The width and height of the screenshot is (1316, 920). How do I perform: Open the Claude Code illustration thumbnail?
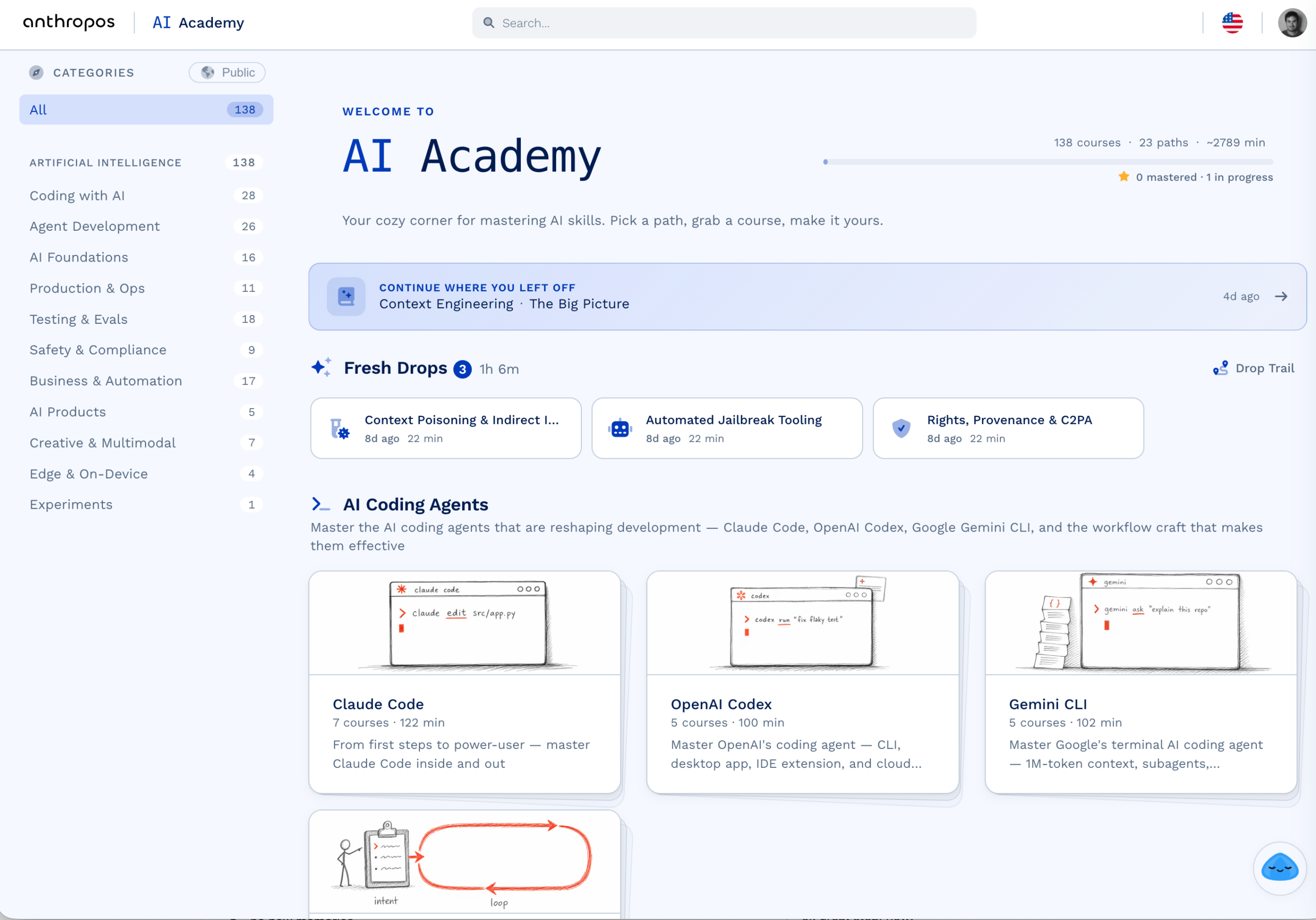coord(464,623)
